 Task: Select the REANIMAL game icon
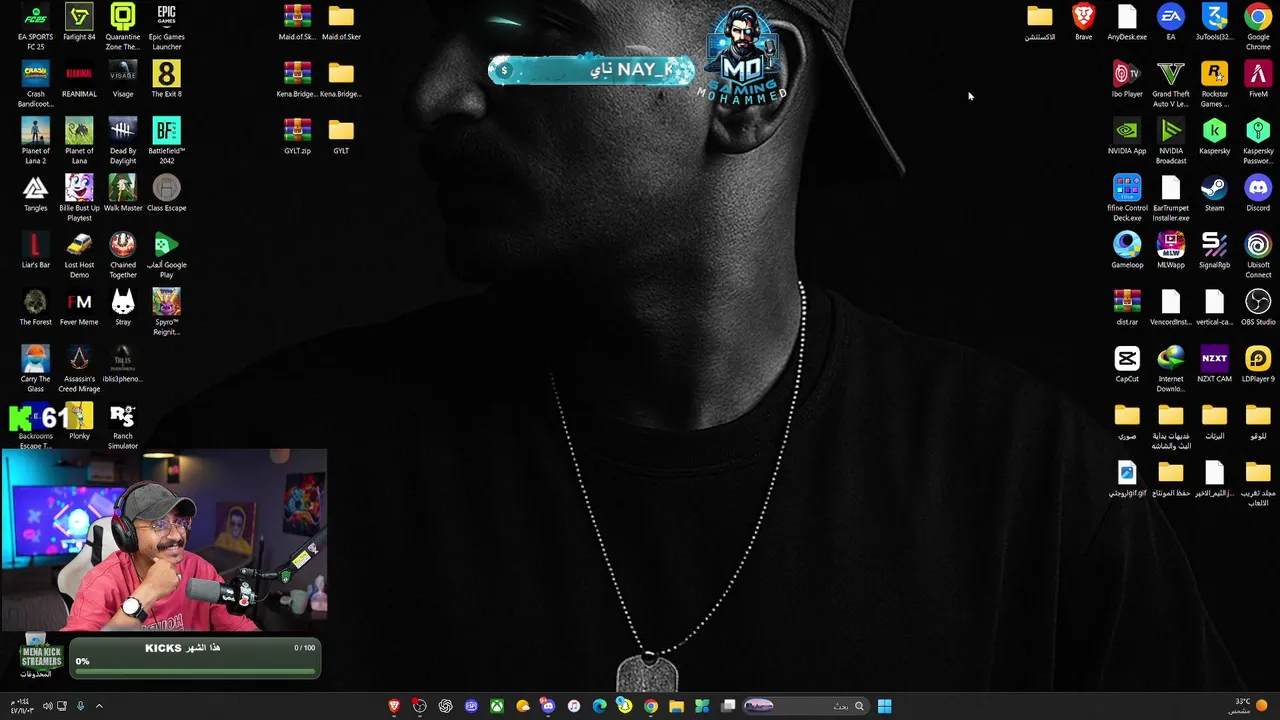coord(79,80)
